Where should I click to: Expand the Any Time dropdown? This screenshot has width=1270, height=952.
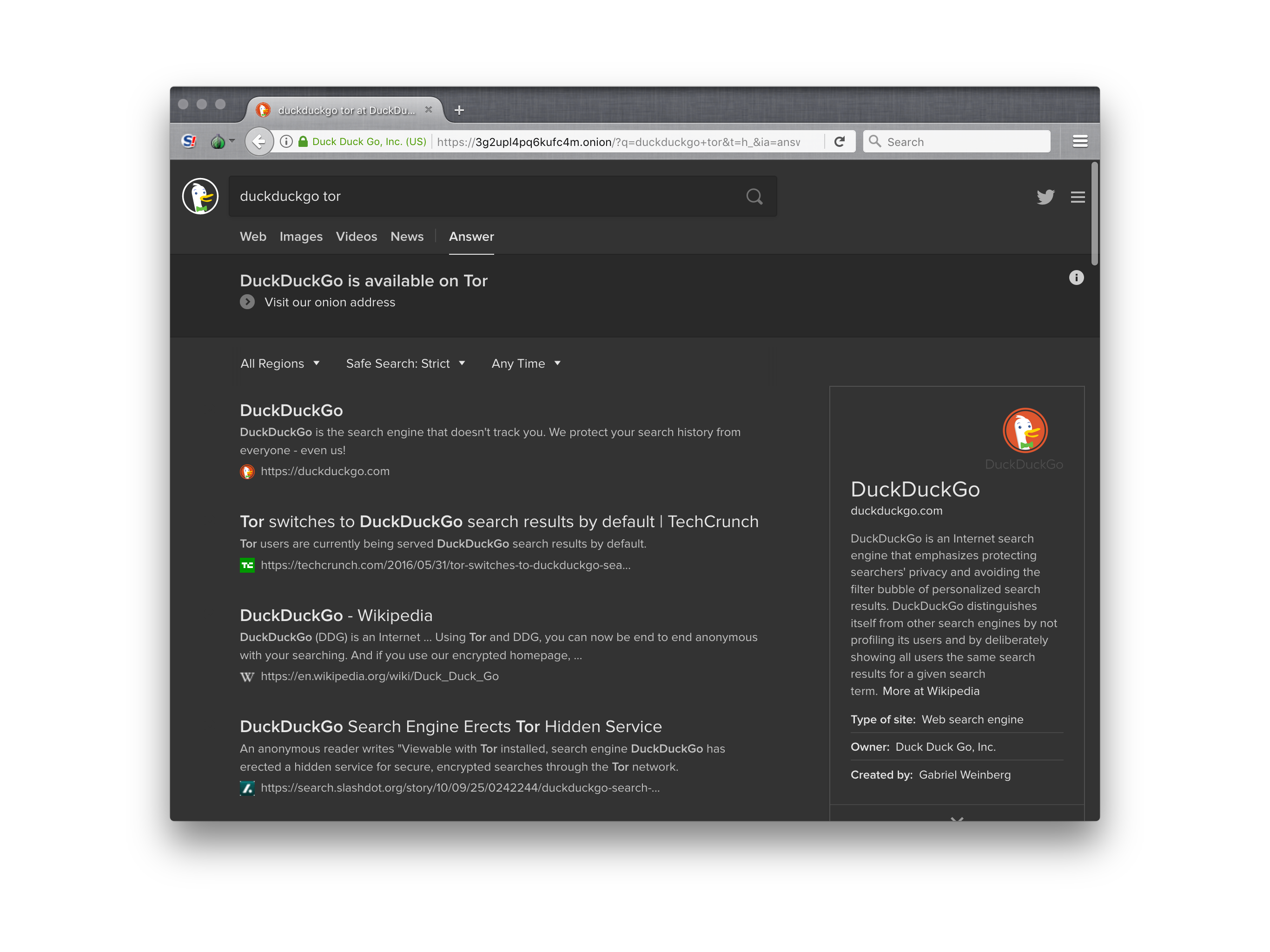click(524, 363)
